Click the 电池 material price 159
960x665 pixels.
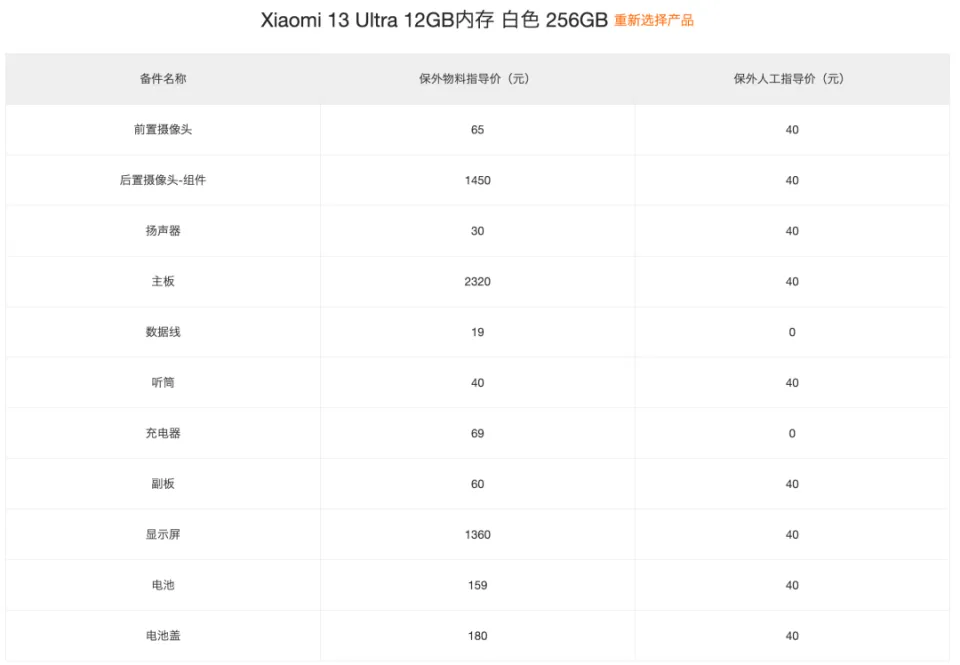pyautogui.click(x=477, y=585)
